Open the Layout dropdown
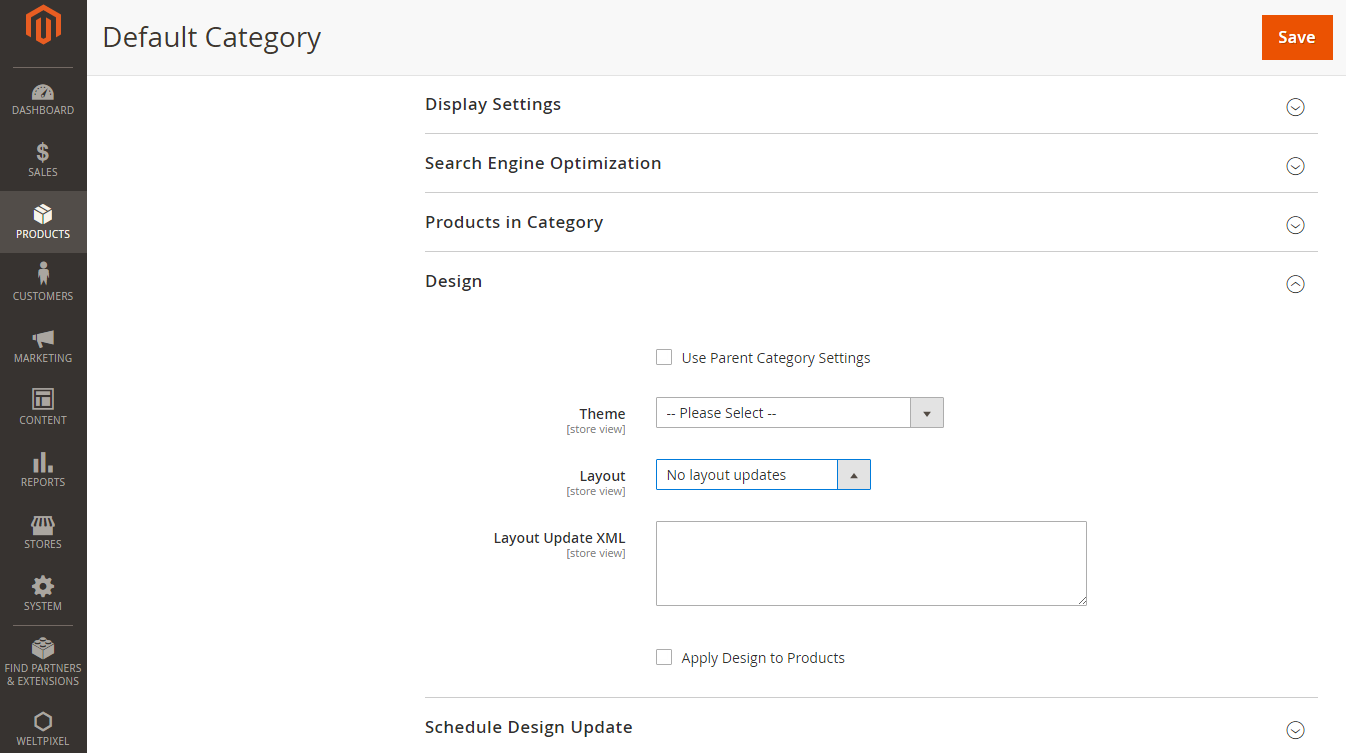The width and height of the screenshot is (1346, 753). coord(763,475)
